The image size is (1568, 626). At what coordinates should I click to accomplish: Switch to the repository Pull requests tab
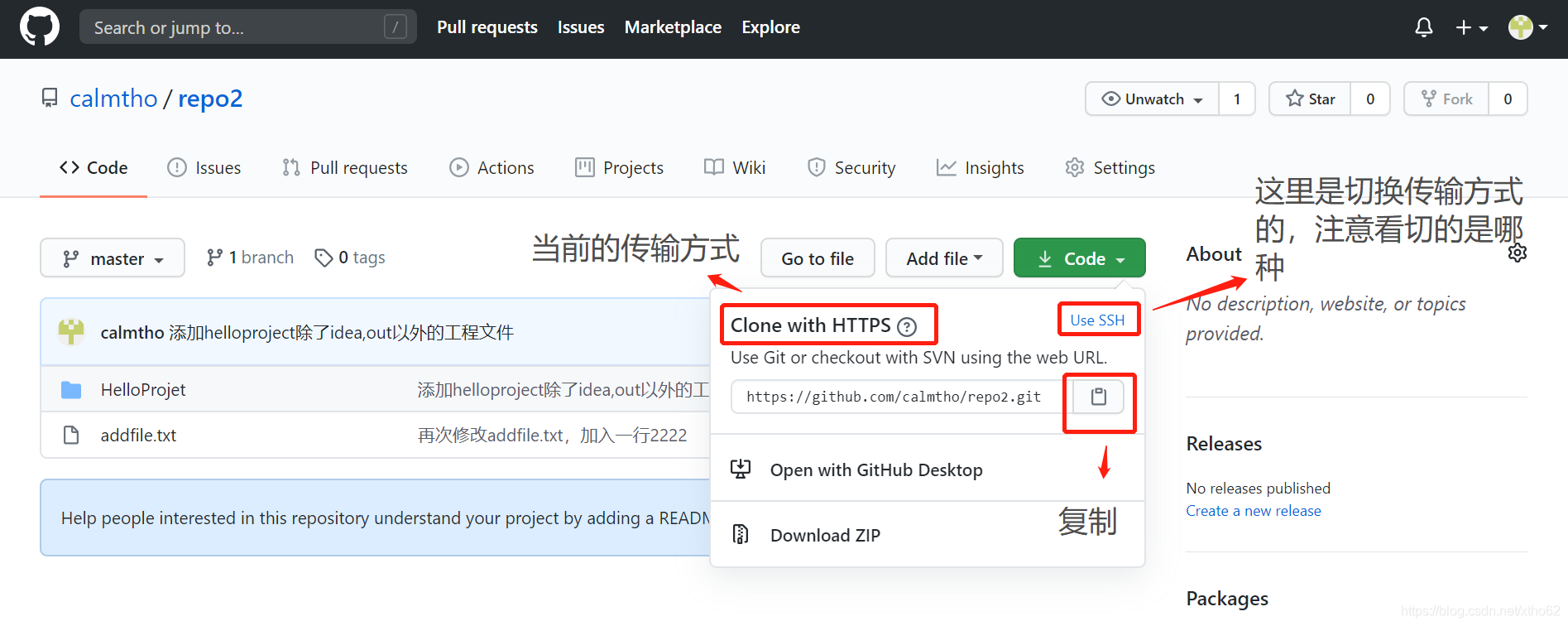point(345,168)
